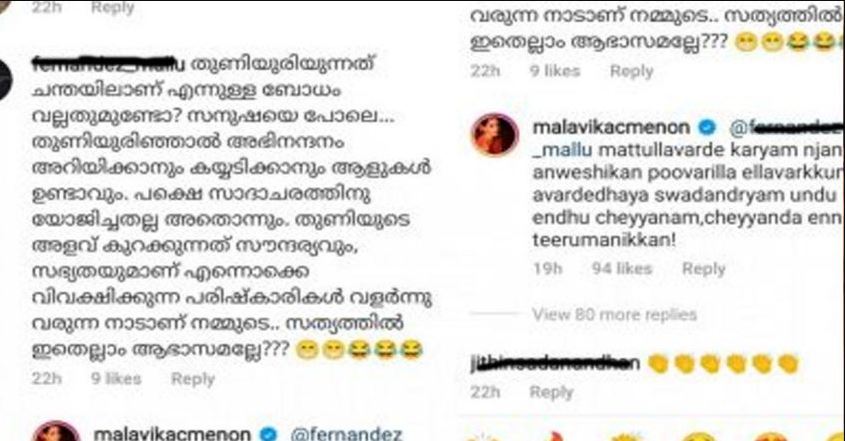Open the 94 likes count
This screenshot has height=441, width=845.
(621, 268)
